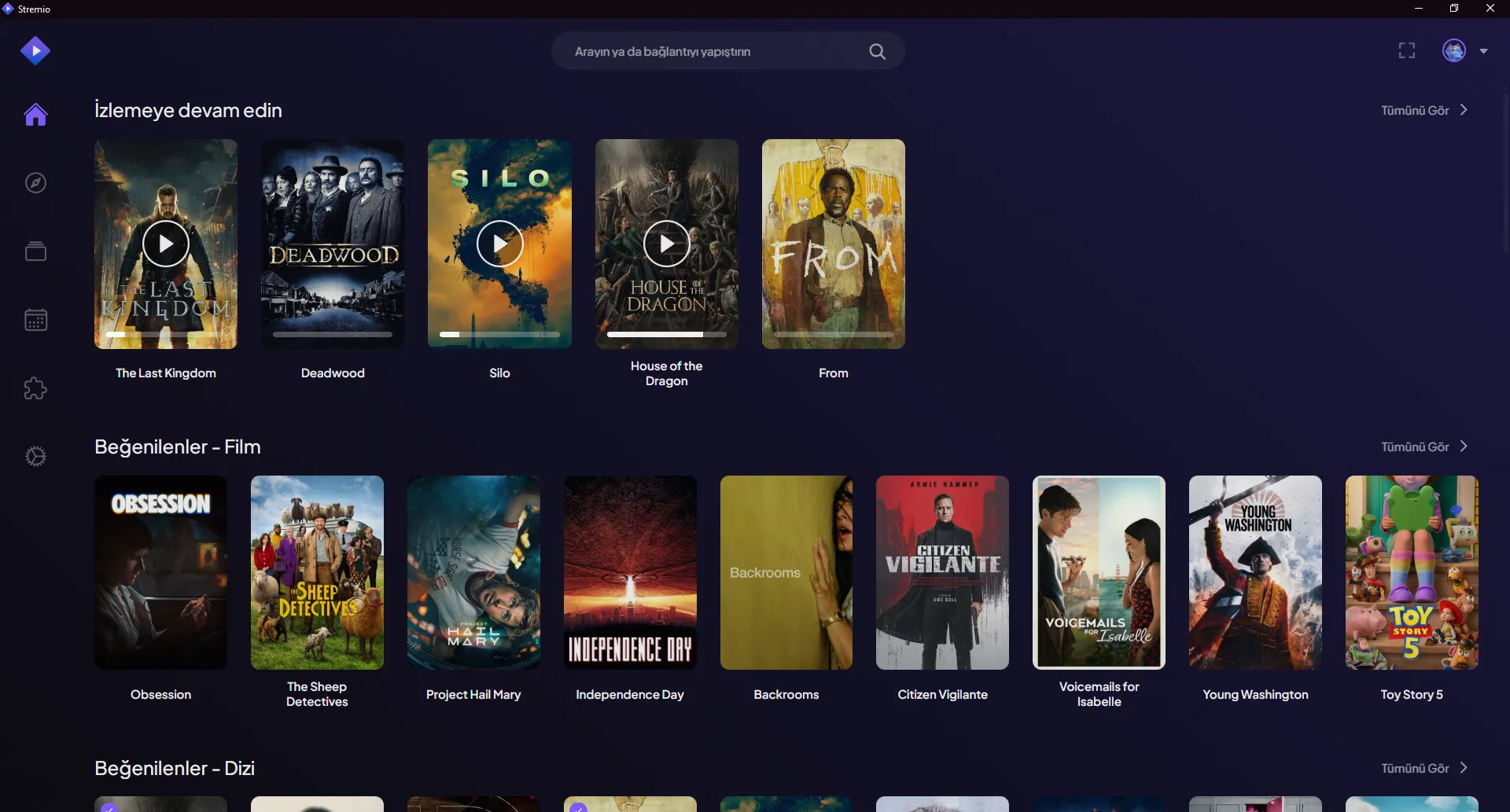Open the Voicemails for Isabelle poster
Image resolution: width=1510 pixels, height=812 pixels.
click(x=1099, y=573)
